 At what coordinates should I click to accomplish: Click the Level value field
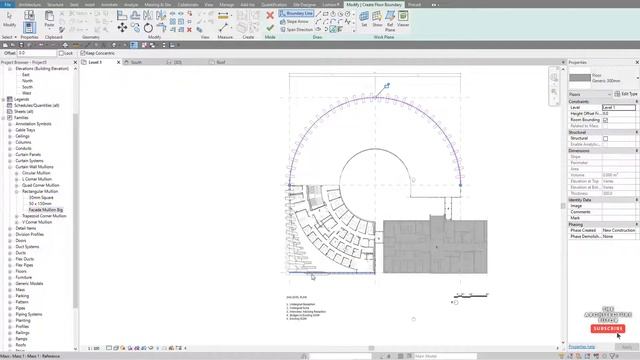click(x=619, y=107)
